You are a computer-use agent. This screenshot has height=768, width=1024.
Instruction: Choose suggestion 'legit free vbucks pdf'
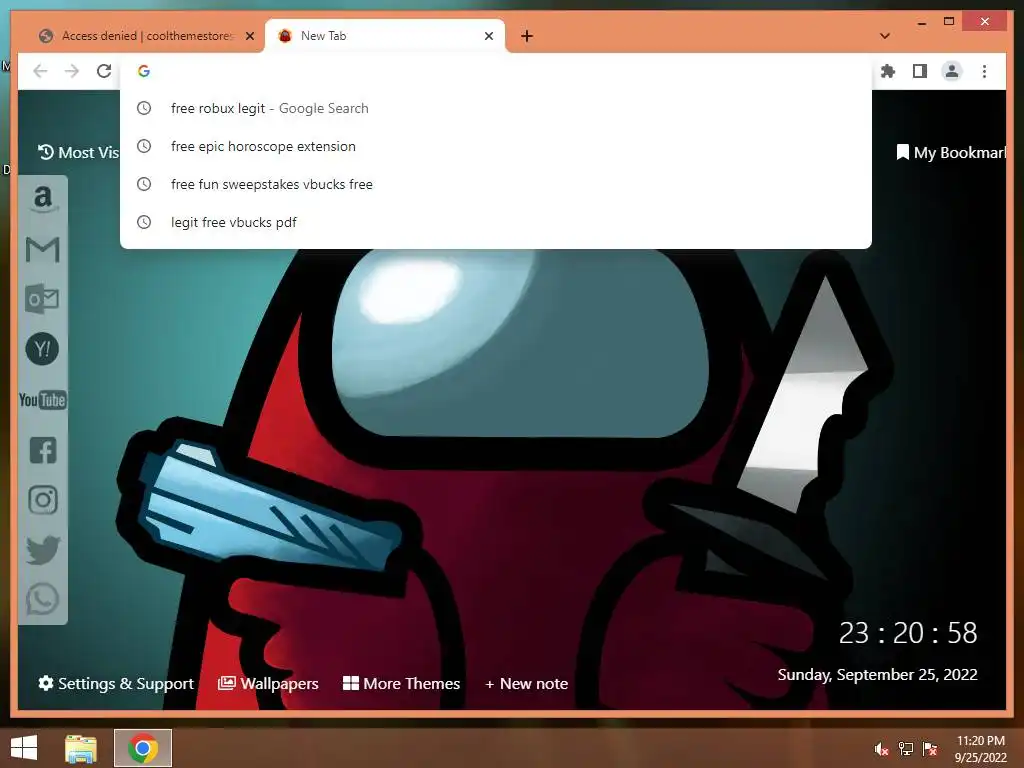pos(496,222)
